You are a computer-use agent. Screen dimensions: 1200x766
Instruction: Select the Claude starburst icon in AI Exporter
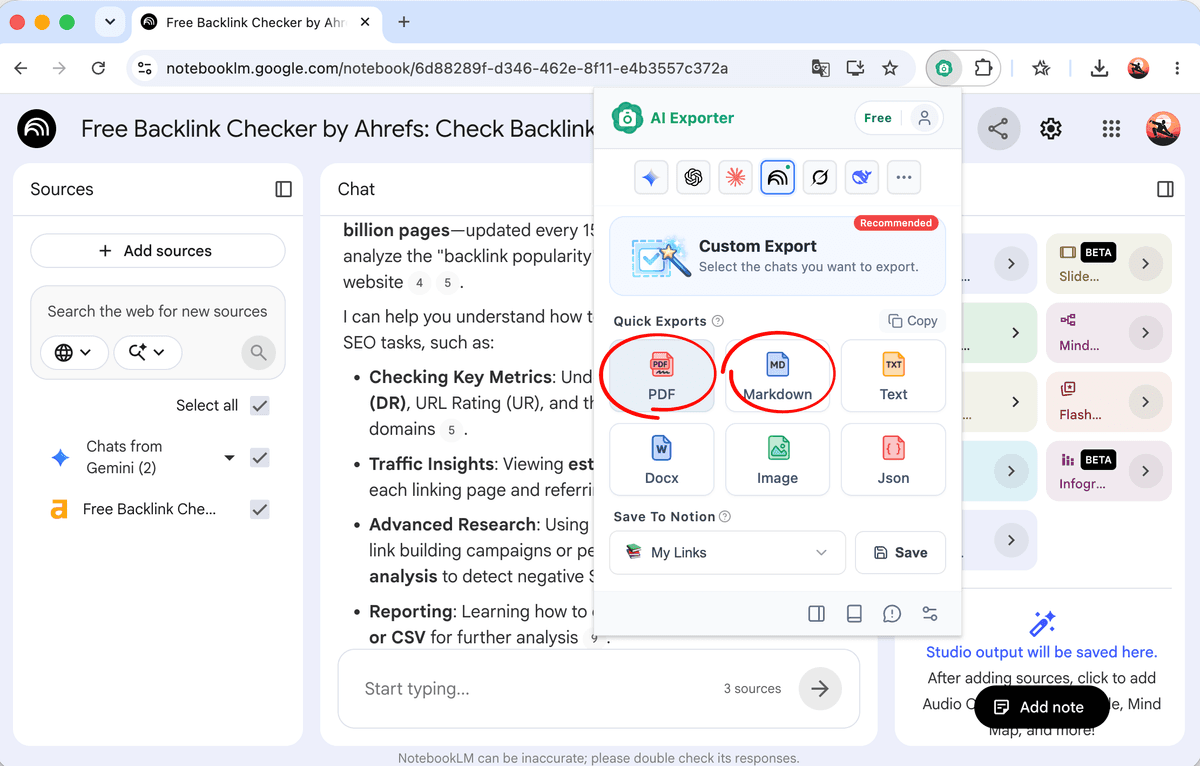(735, 178)
